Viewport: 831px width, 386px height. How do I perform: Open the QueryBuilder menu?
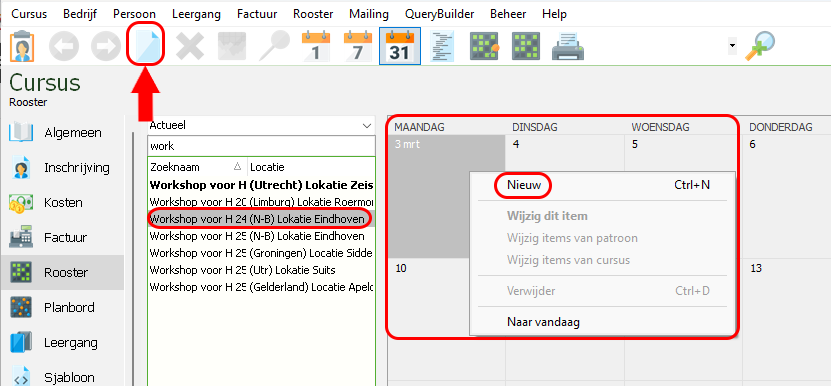(439, 14)
